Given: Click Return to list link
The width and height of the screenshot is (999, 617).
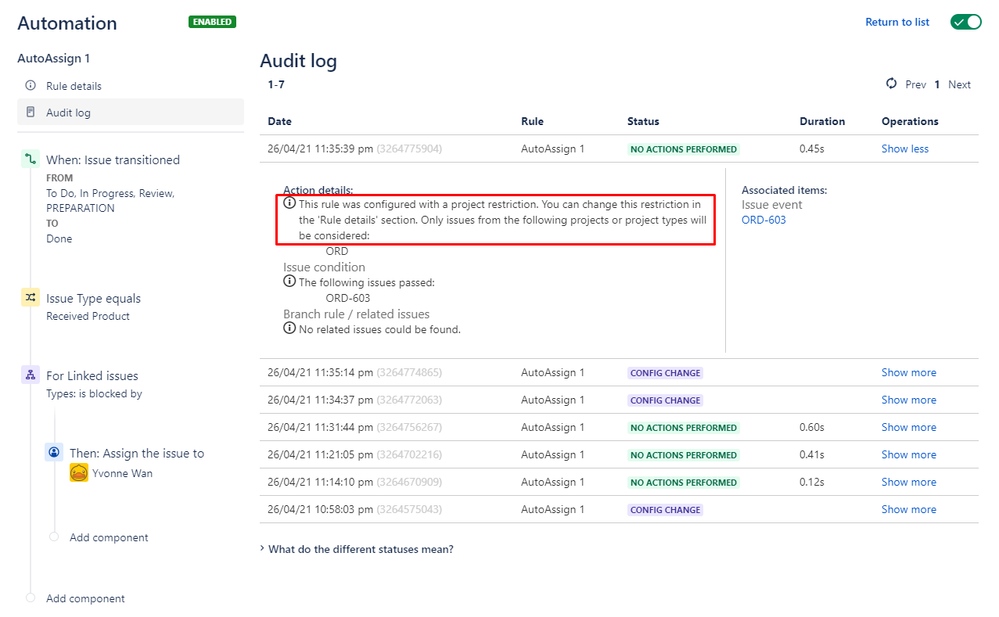Looking at the screenshot, I should tap(897, 22).
